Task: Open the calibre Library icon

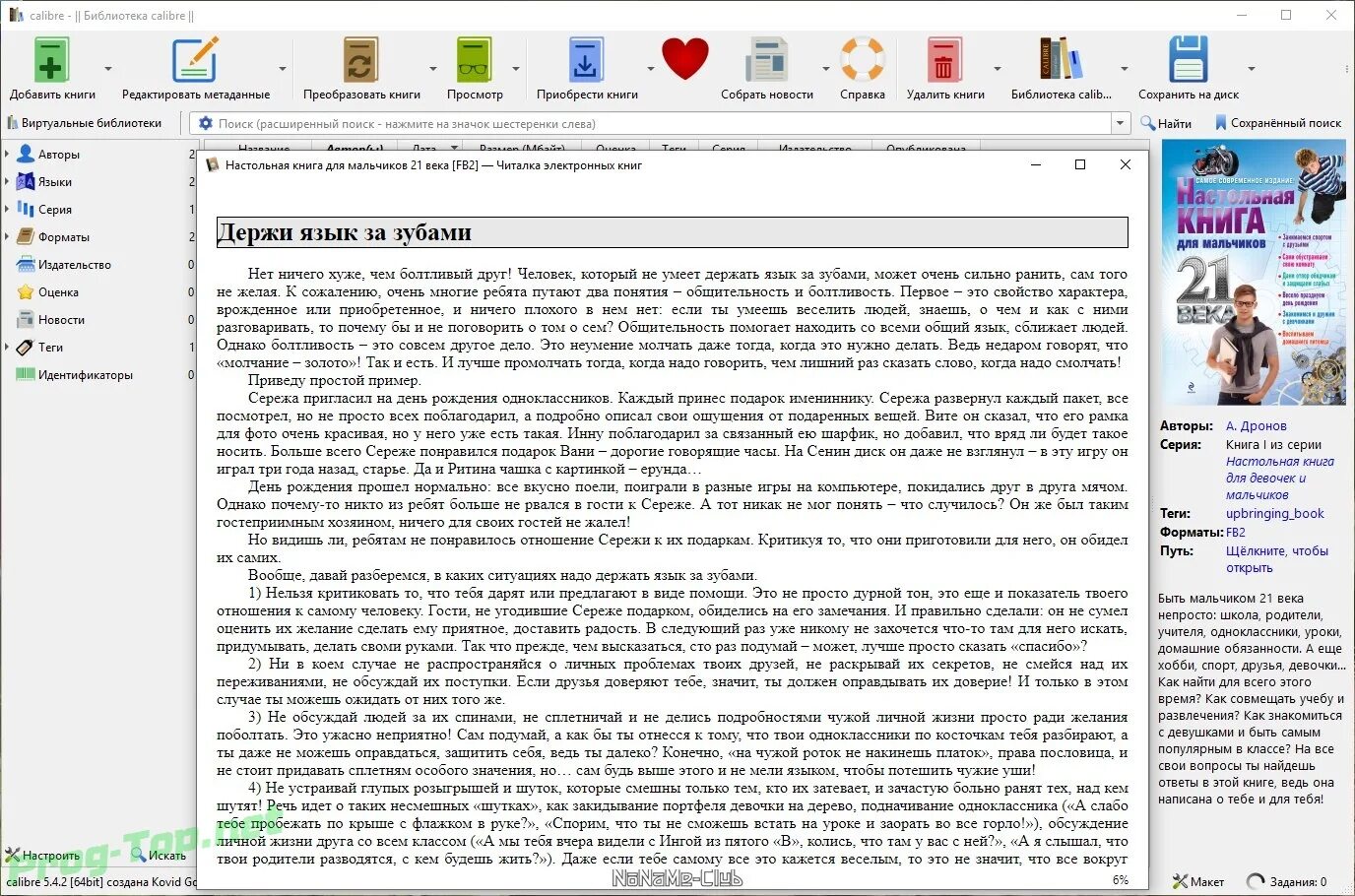Action: (x=1061, y=60)
